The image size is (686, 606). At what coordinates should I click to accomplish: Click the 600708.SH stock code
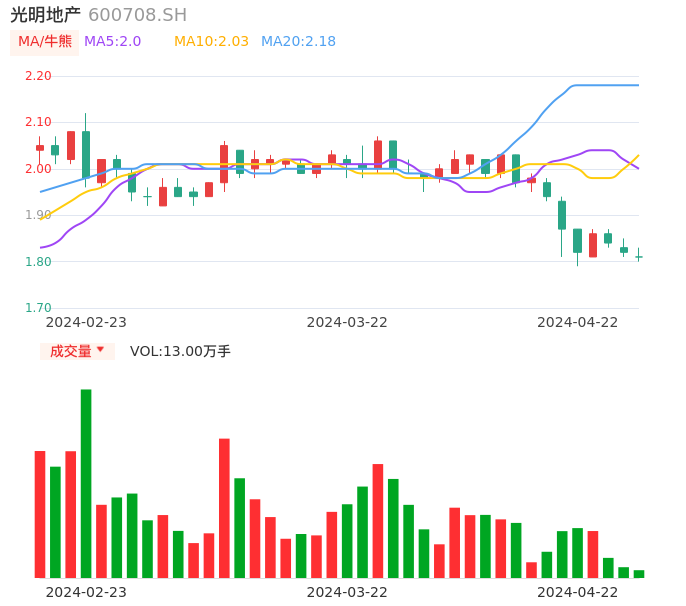pos(137,15)
